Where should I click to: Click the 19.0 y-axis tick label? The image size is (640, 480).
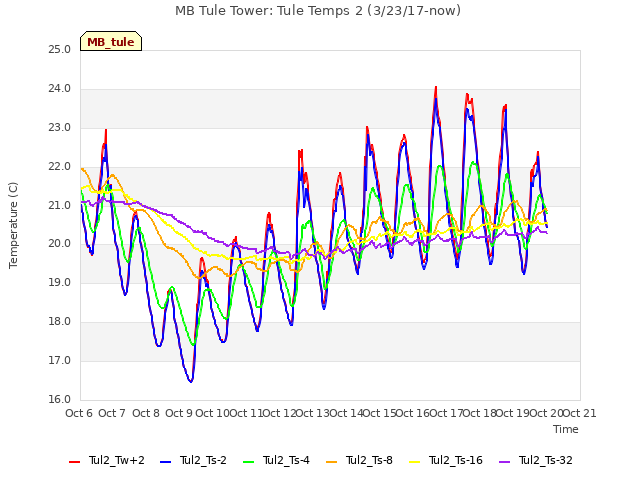pyautogui.click(x=60, y=283)
